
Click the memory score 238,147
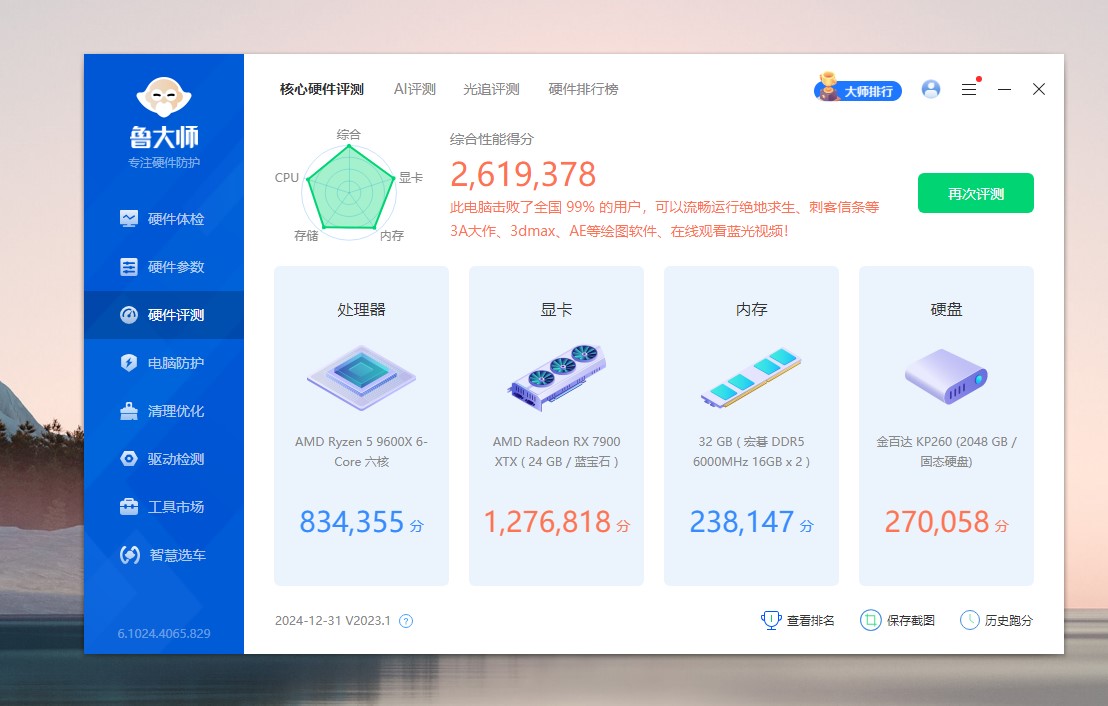pos(742,522)
